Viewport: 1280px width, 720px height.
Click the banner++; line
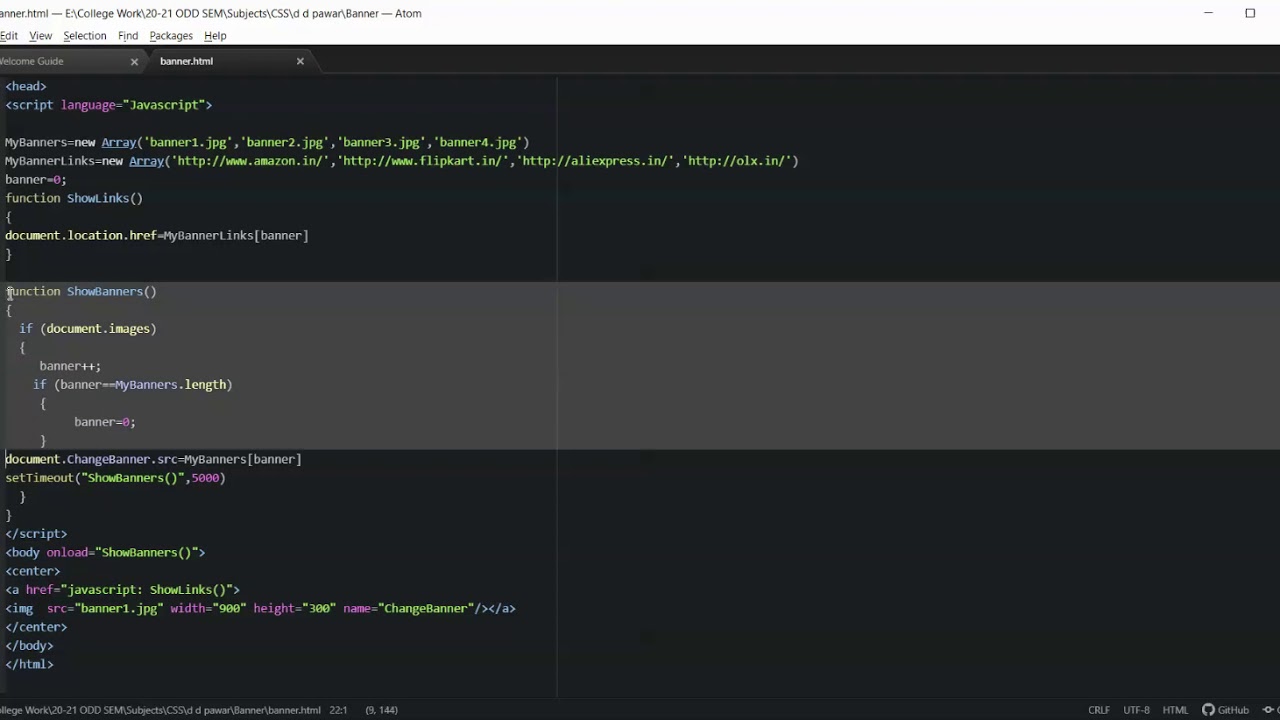coord(70,366)
